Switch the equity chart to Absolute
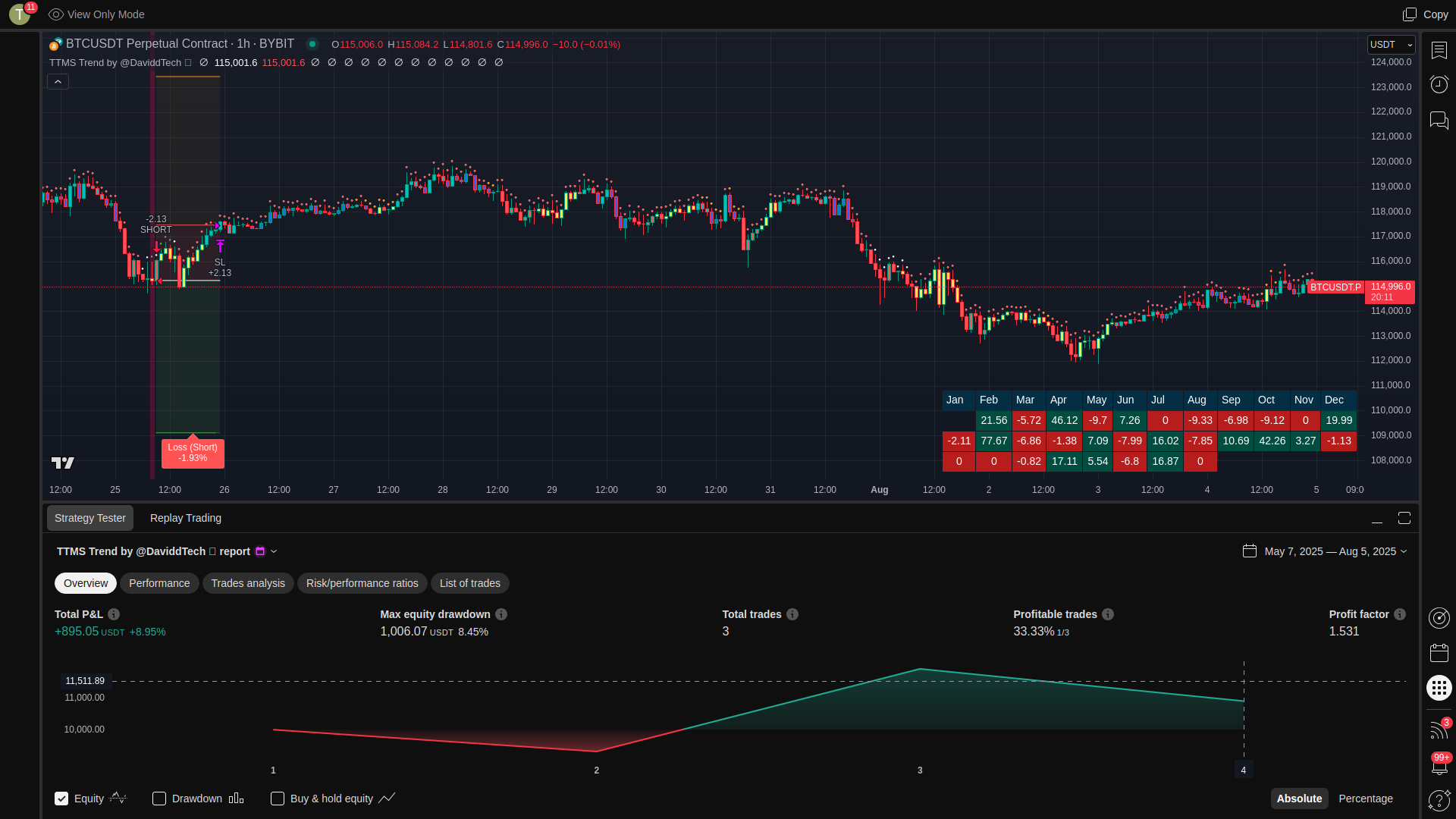This screenshot has width=1456, height=819. pyautogui.click(x=1299, y=799)
